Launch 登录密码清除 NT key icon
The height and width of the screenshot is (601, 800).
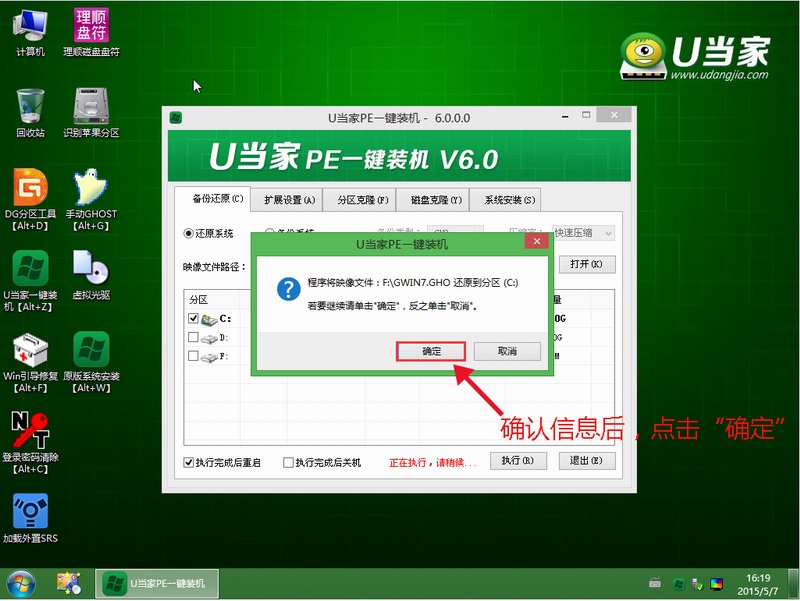[30, 443]
